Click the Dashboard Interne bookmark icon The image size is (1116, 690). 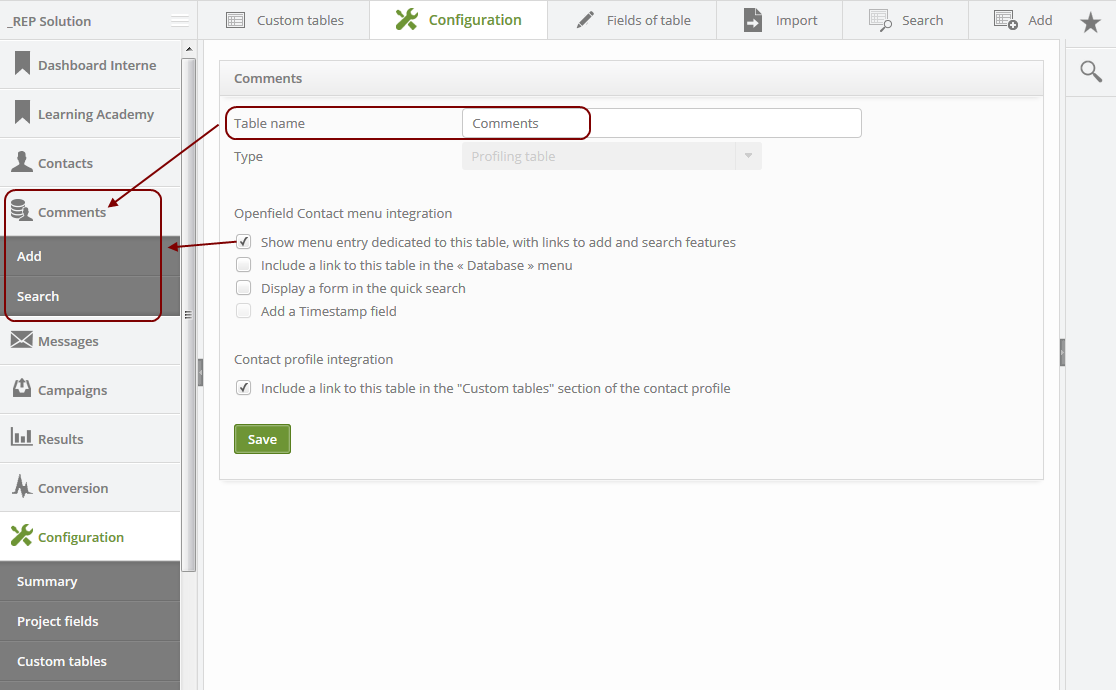pos(21,64)
